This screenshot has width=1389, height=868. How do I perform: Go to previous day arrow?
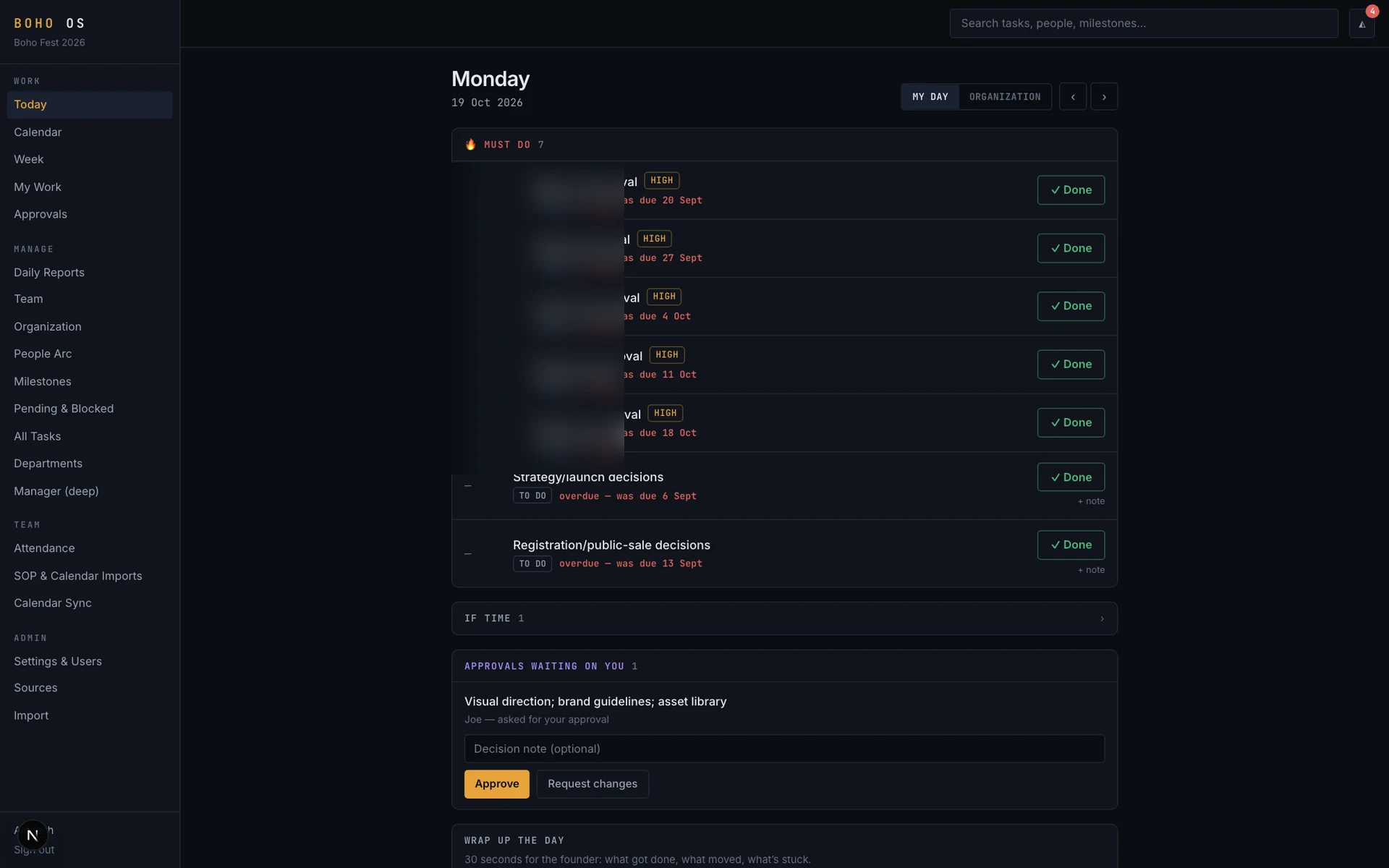point(1073,97)
